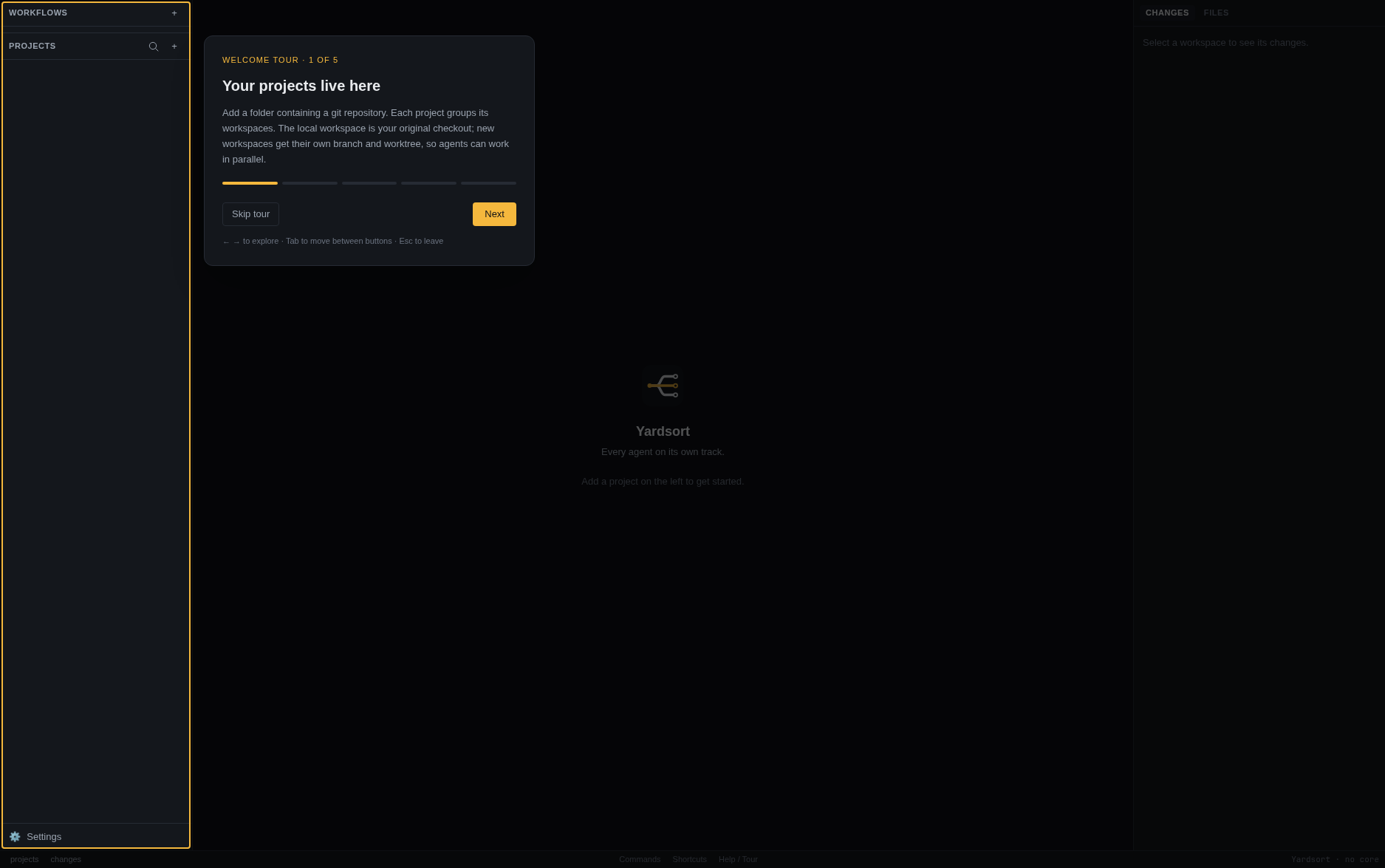This screenshot has height=868, width=1385.
Task: Skip the welcome tour
Action: click(x=250, y=214)
